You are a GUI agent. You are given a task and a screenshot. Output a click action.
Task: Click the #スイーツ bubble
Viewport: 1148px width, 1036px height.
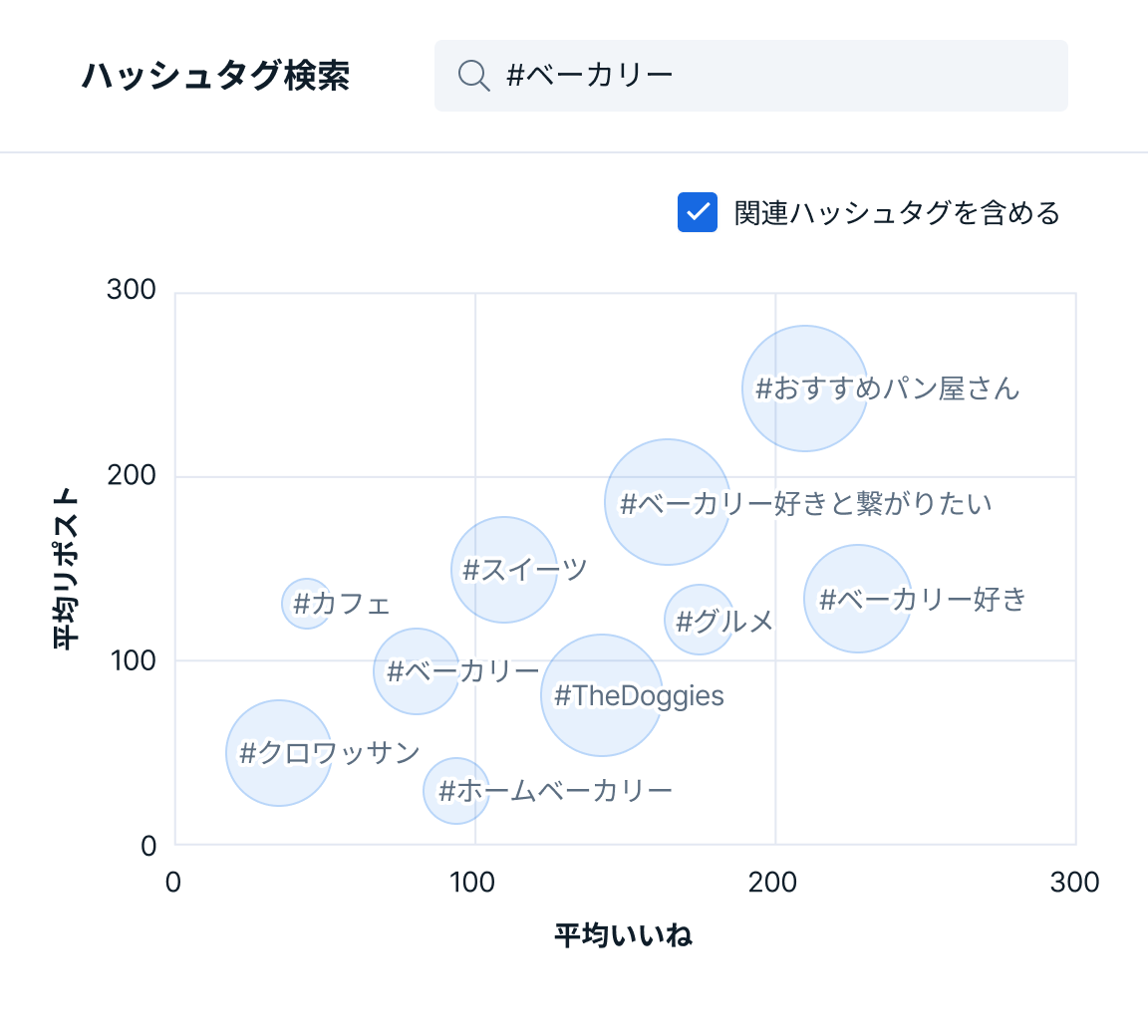[504, 570]
